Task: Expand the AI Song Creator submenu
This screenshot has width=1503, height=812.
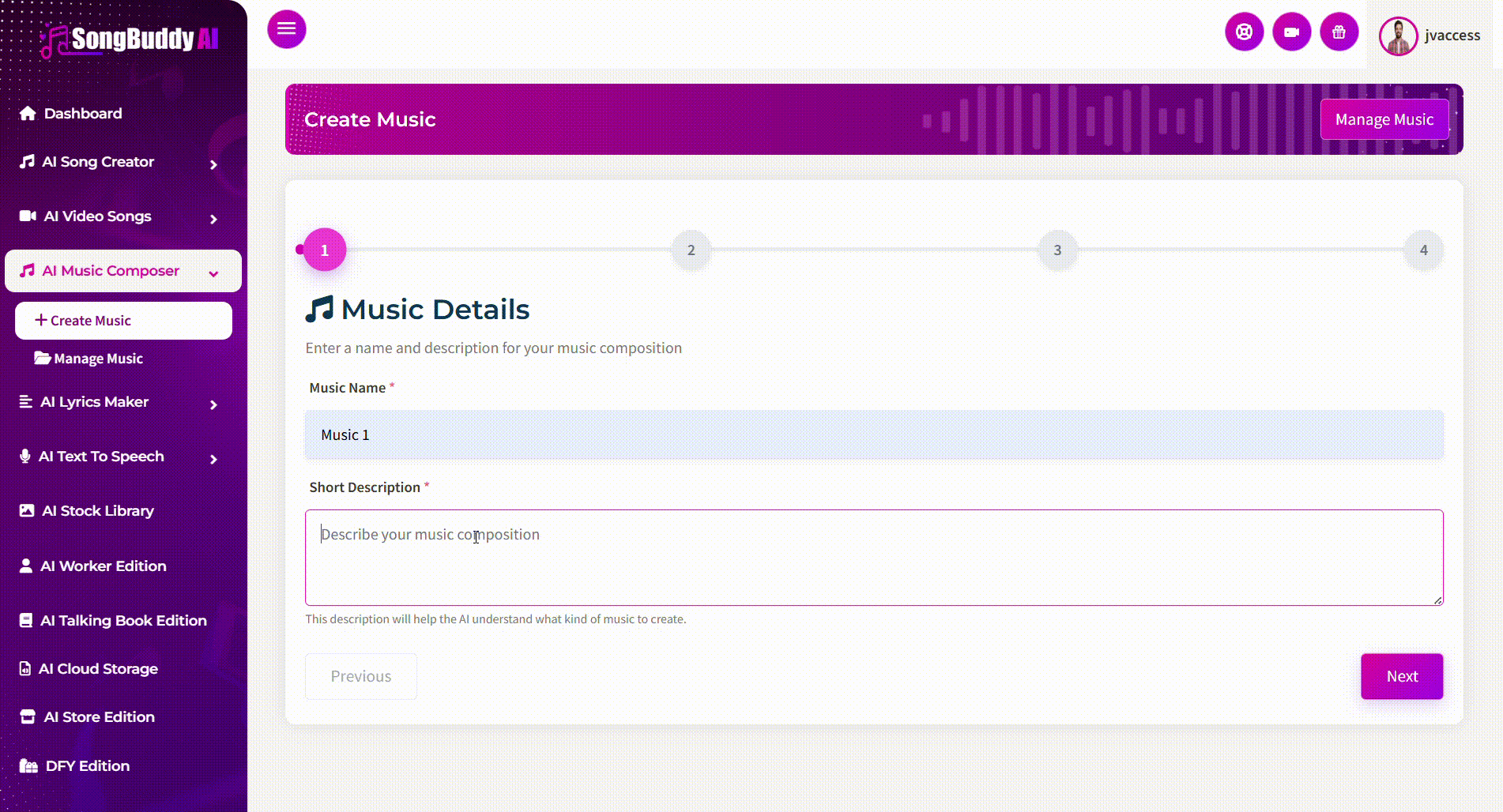Action: [x=213, y=164]
